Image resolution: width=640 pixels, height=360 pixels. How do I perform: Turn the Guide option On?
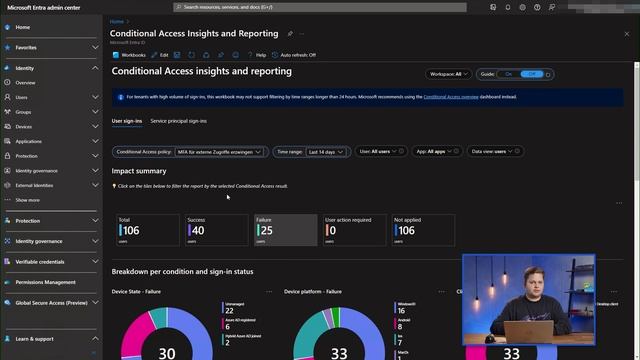click(508, 74)
